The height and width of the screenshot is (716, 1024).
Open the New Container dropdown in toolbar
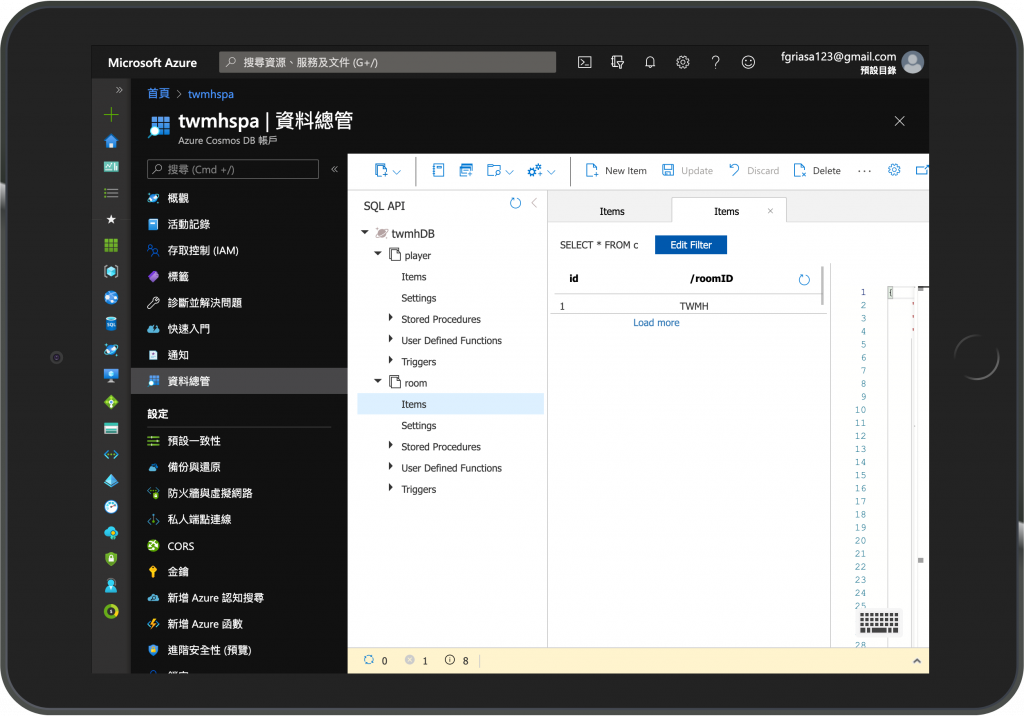pyautogui.click(x=388, y=171)
